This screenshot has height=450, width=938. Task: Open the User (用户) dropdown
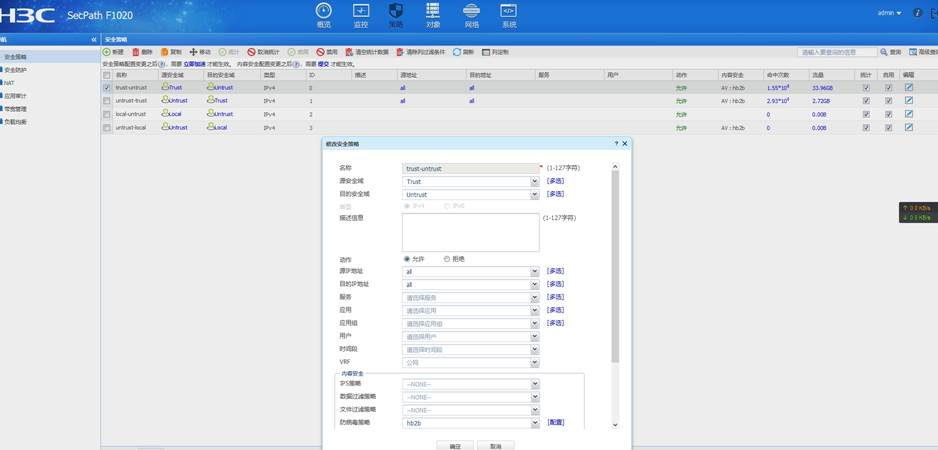534,336
